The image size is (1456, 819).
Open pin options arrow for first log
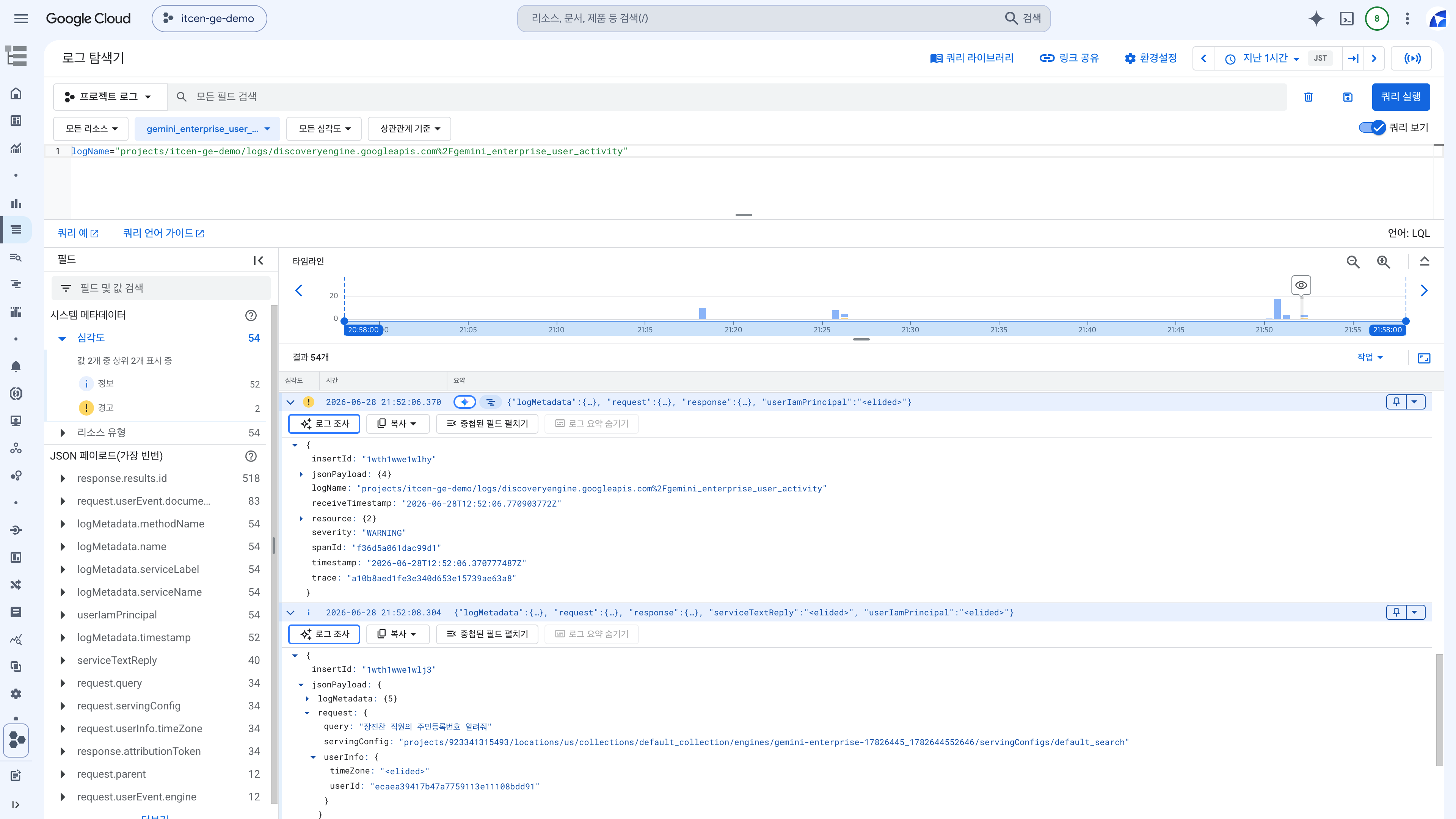(1415, 402)
